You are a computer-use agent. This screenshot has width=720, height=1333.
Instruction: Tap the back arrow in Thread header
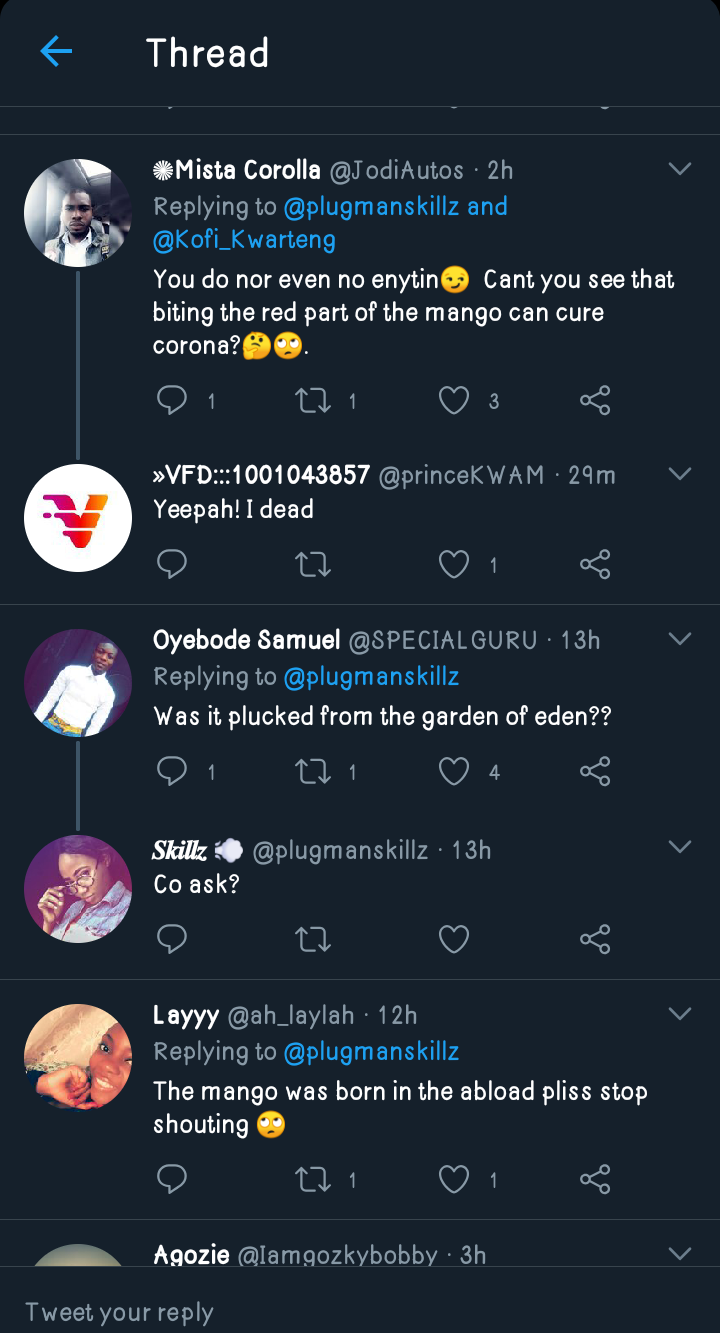[x=56, y=52]
